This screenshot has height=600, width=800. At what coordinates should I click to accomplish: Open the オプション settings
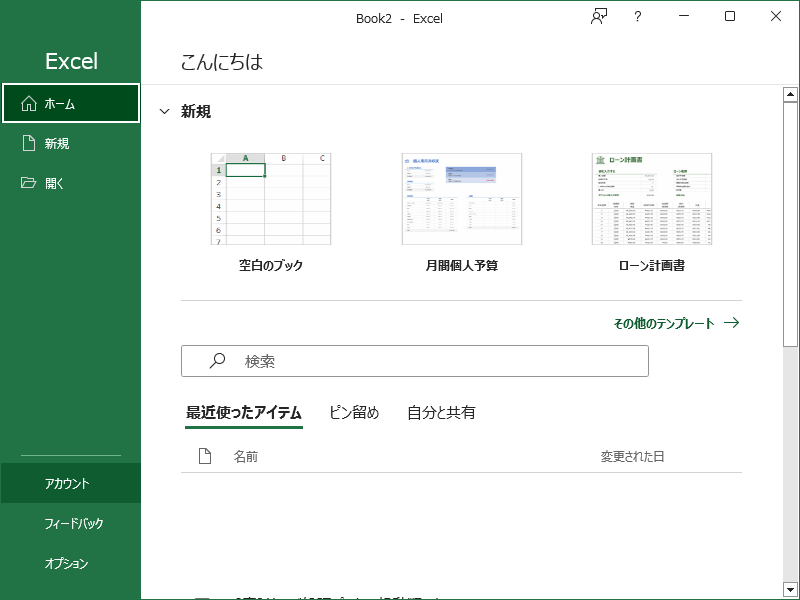point(70,563)
